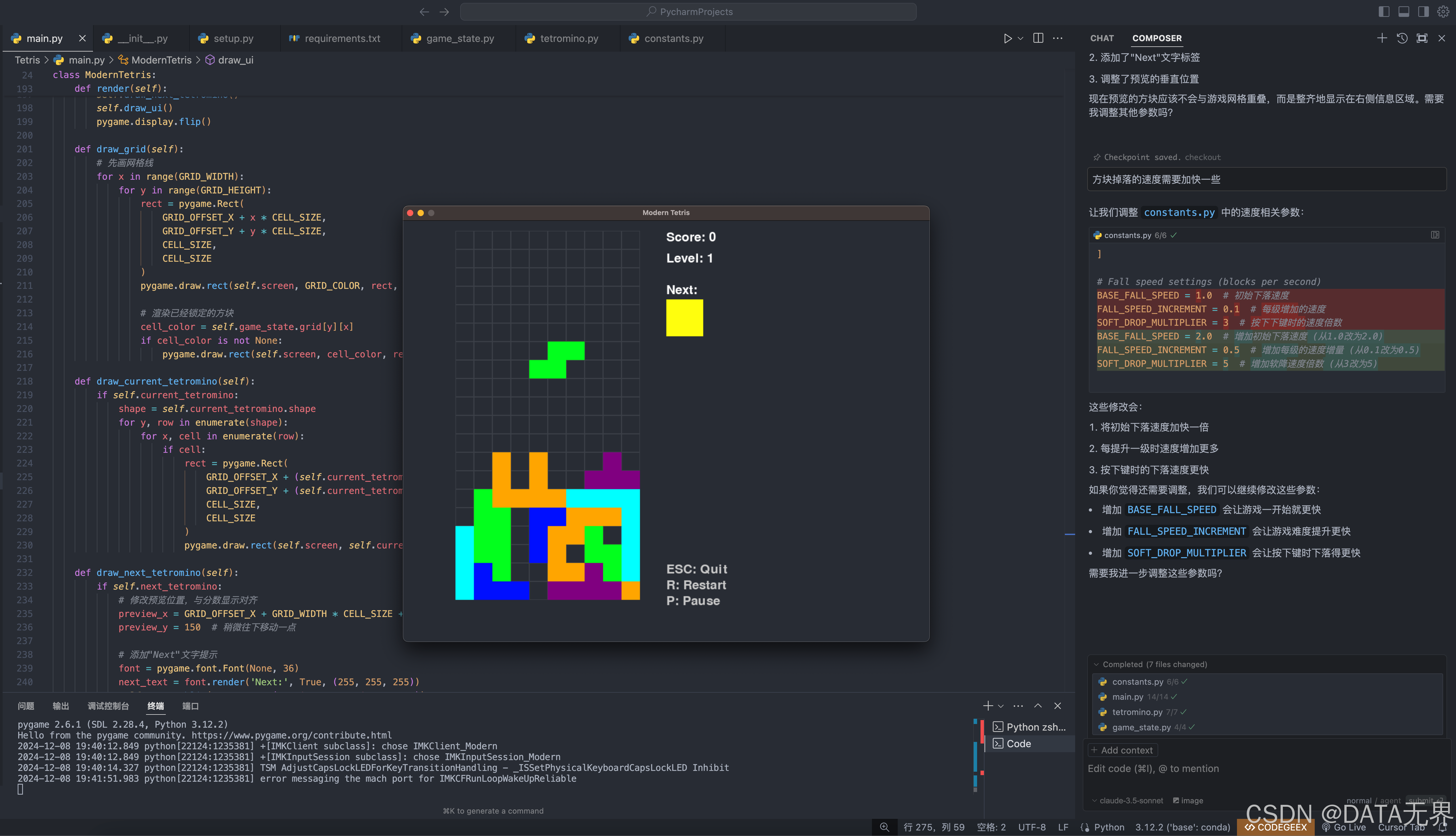Click draw_ui in breadcrumb
The image size is (1456, 836).
[235, 60]
